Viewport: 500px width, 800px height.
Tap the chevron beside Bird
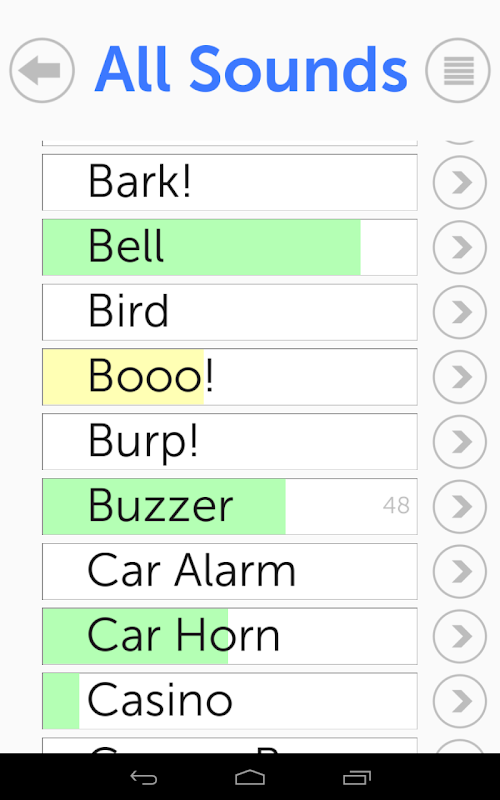point(460,312)
